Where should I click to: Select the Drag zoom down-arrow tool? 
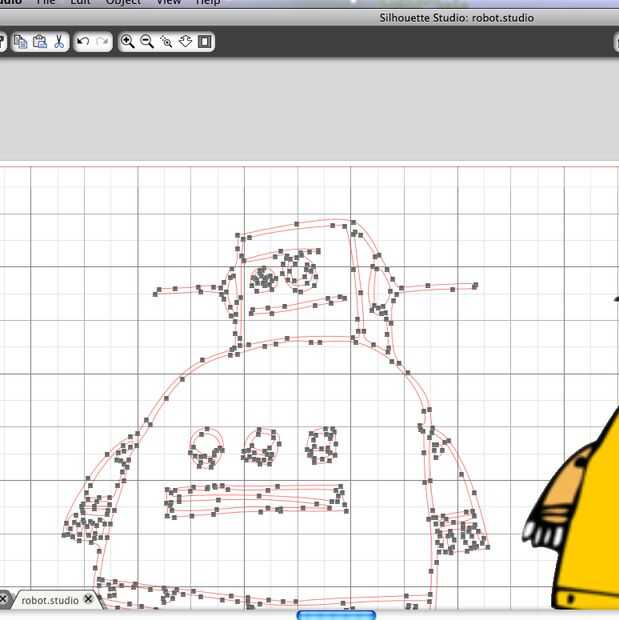click(x=186, y=41)
